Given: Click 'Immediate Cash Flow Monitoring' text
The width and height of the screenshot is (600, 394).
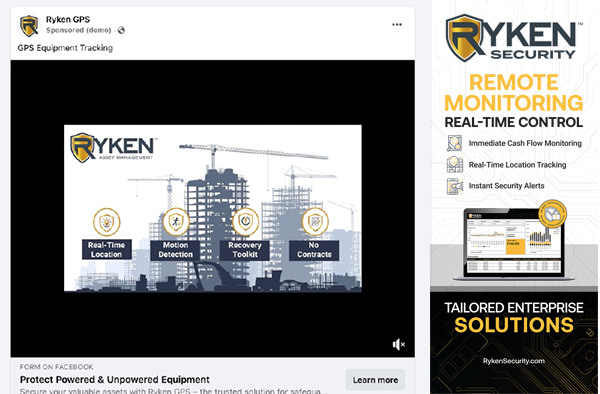Looking at the screenshot, I should tap(525, 143).
